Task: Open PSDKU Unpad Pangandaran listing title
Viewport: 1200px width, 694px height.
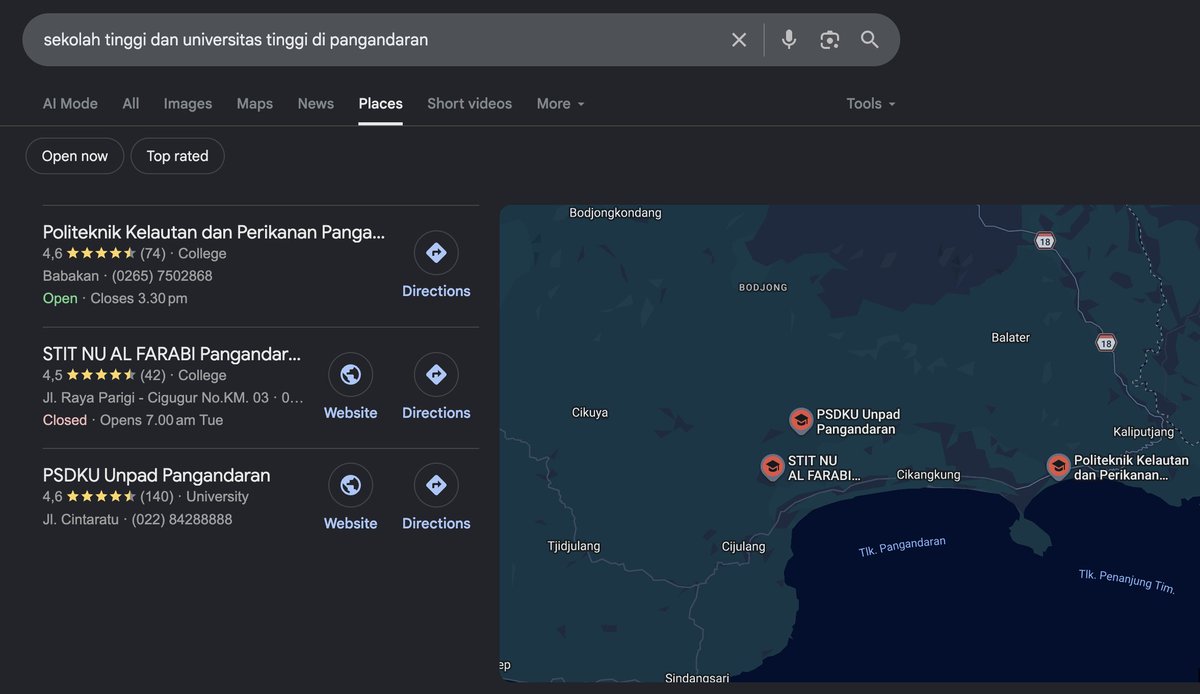Action: [x=157, y=475]
